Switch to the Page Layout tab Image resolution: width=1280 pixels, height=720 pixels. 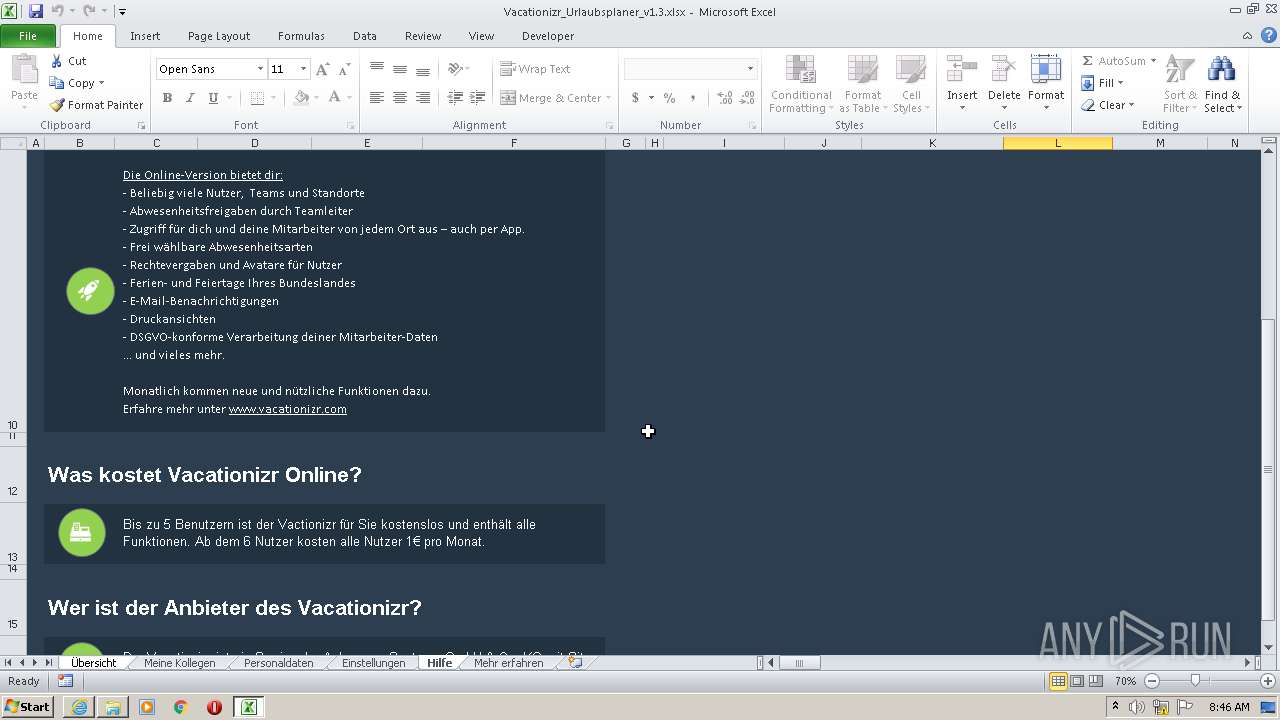(219, 36)
